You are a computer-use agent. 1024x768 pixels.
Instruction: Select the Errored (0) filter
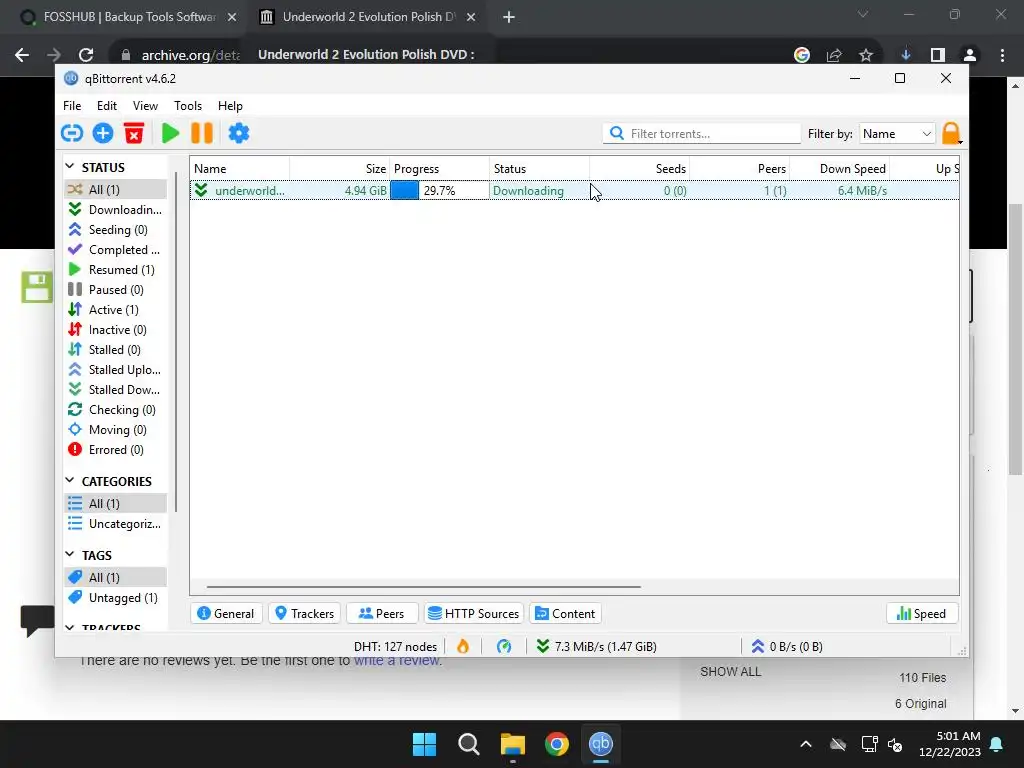click(x=116, y=450)
